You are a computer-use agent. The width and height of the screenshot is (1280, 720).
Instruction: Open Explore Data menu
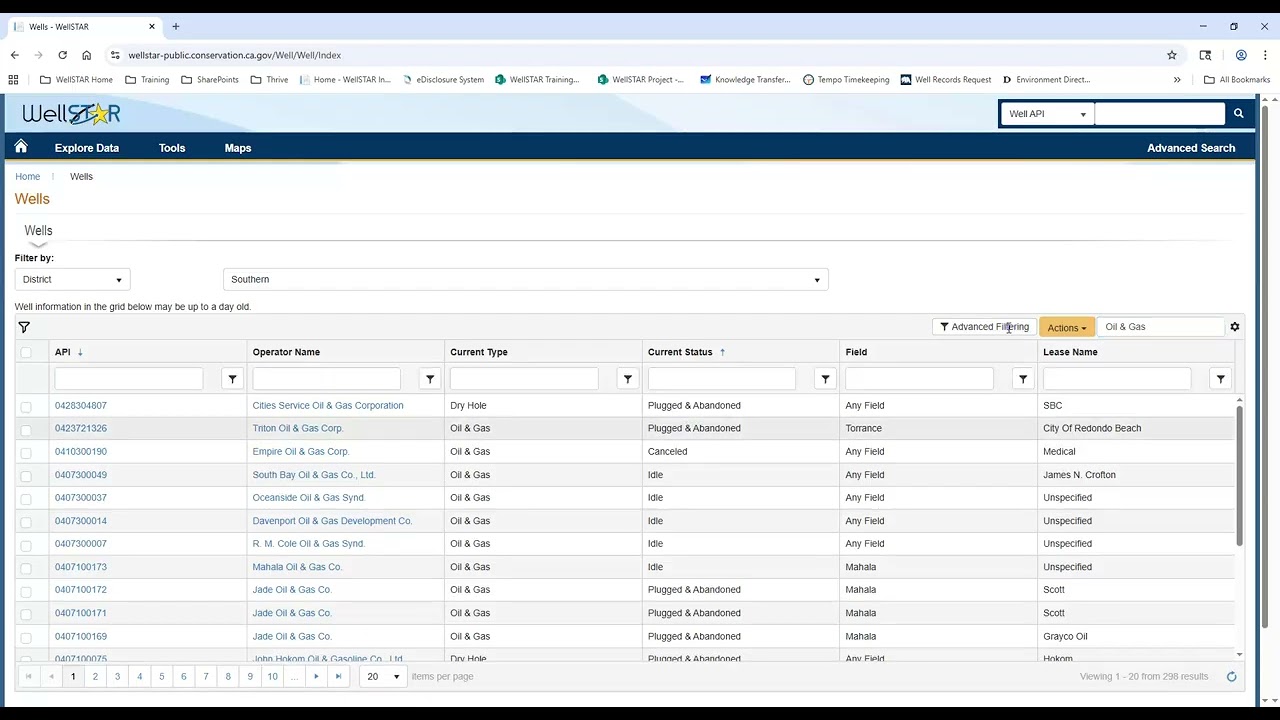(x=87, y=148)
